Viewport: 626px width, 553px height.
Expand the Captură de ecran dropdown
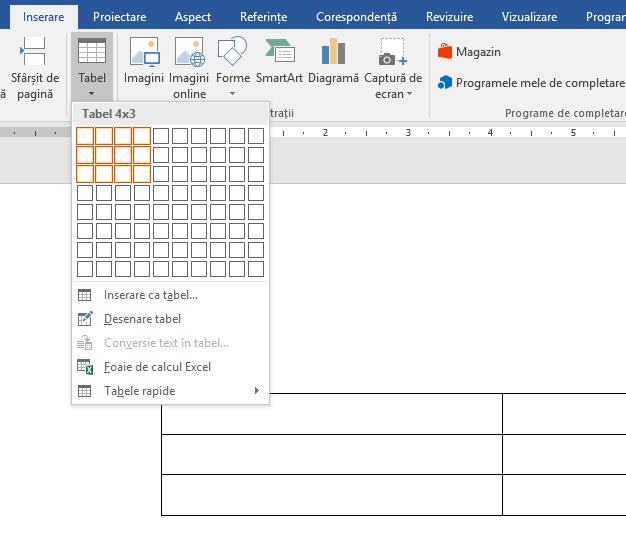click(393, 68)
